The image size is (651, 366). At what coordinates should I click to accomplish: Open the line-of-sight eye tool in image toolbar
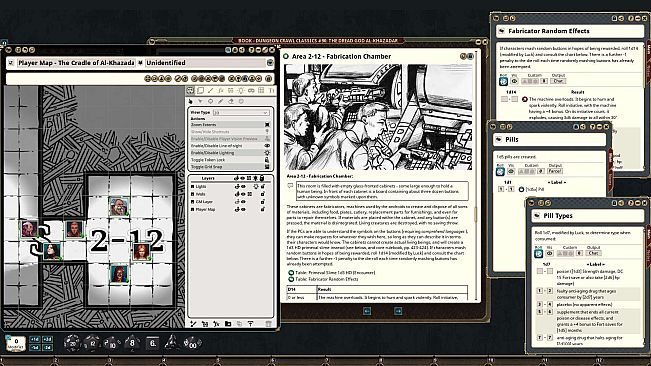[x=251, y=90]
